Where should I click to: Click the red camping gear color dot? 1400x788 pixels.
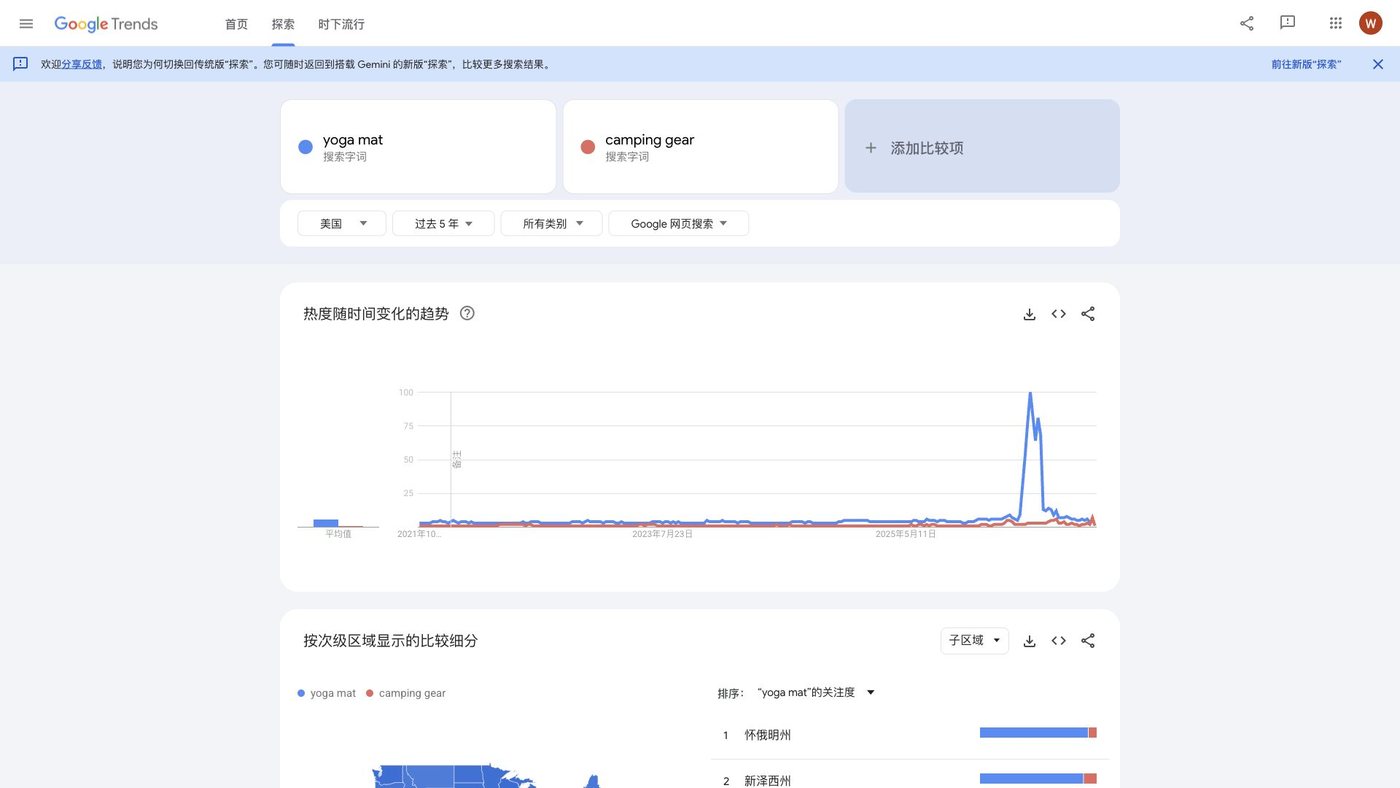[x=588, y=147]
